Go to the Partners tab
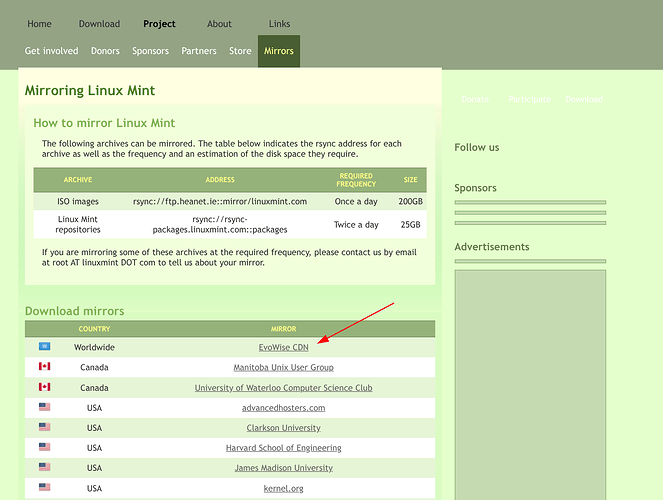 [x=199, y=51]
